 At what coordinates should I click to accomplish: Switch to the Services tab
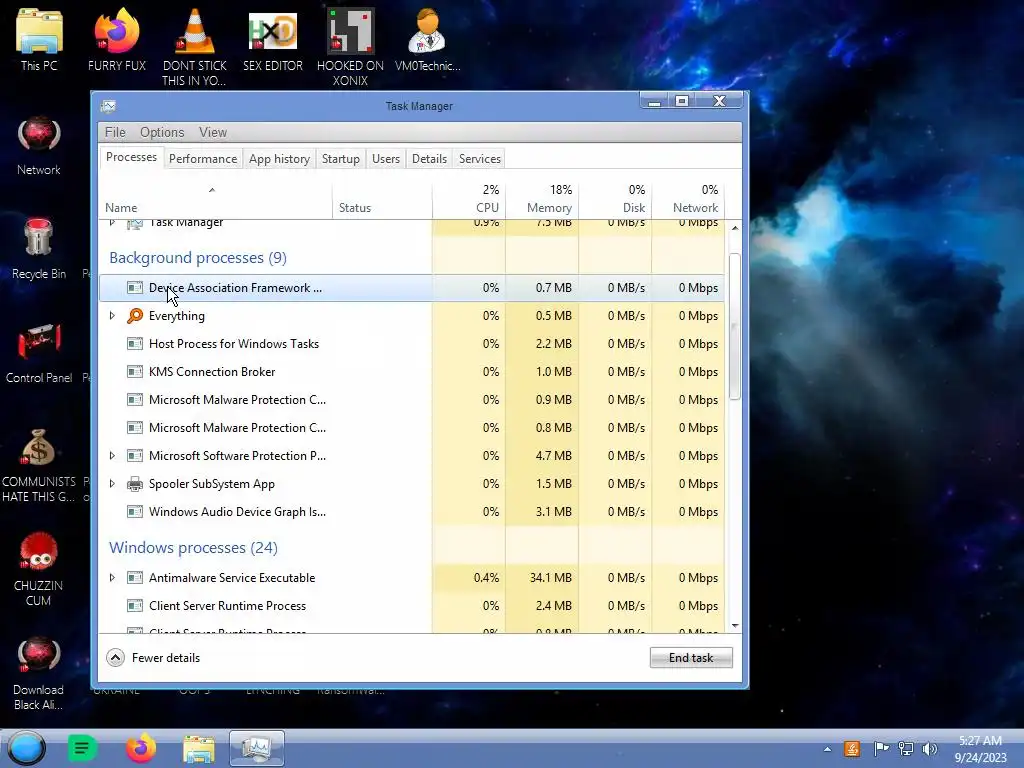(480, 159)
